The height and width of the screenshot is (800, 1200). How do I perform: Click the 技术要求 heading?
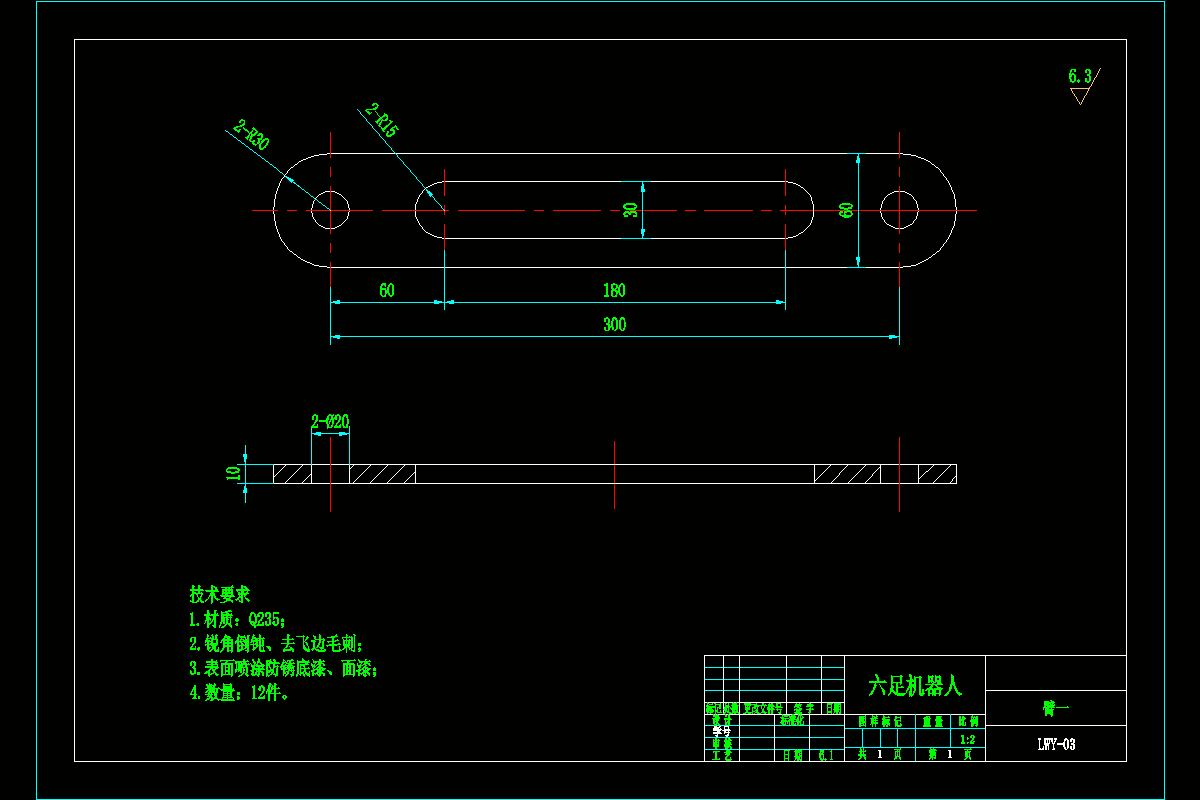coord(219,595)
